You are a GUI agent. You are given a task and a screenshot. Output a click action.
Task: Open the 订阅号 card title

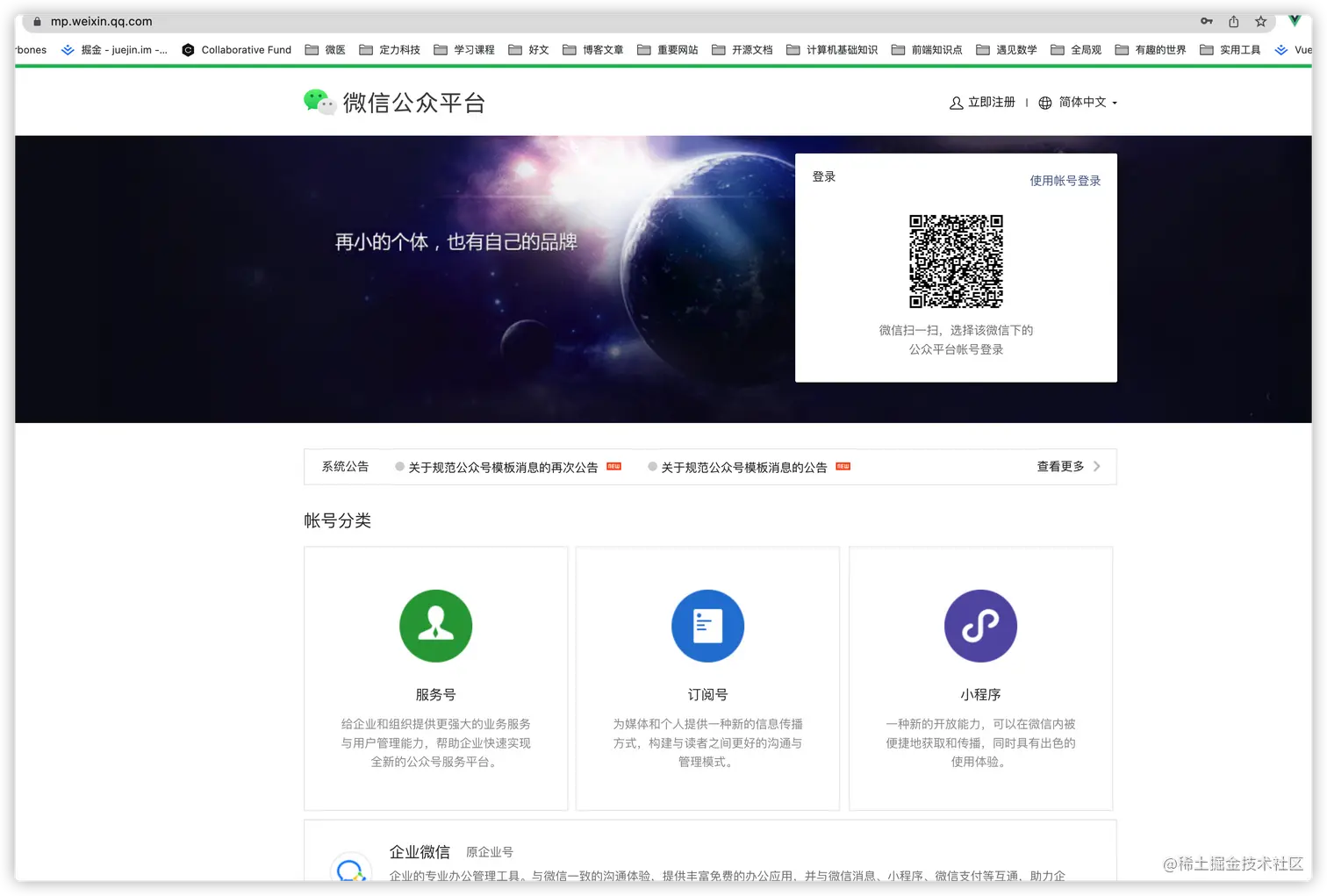pos(707,694)
